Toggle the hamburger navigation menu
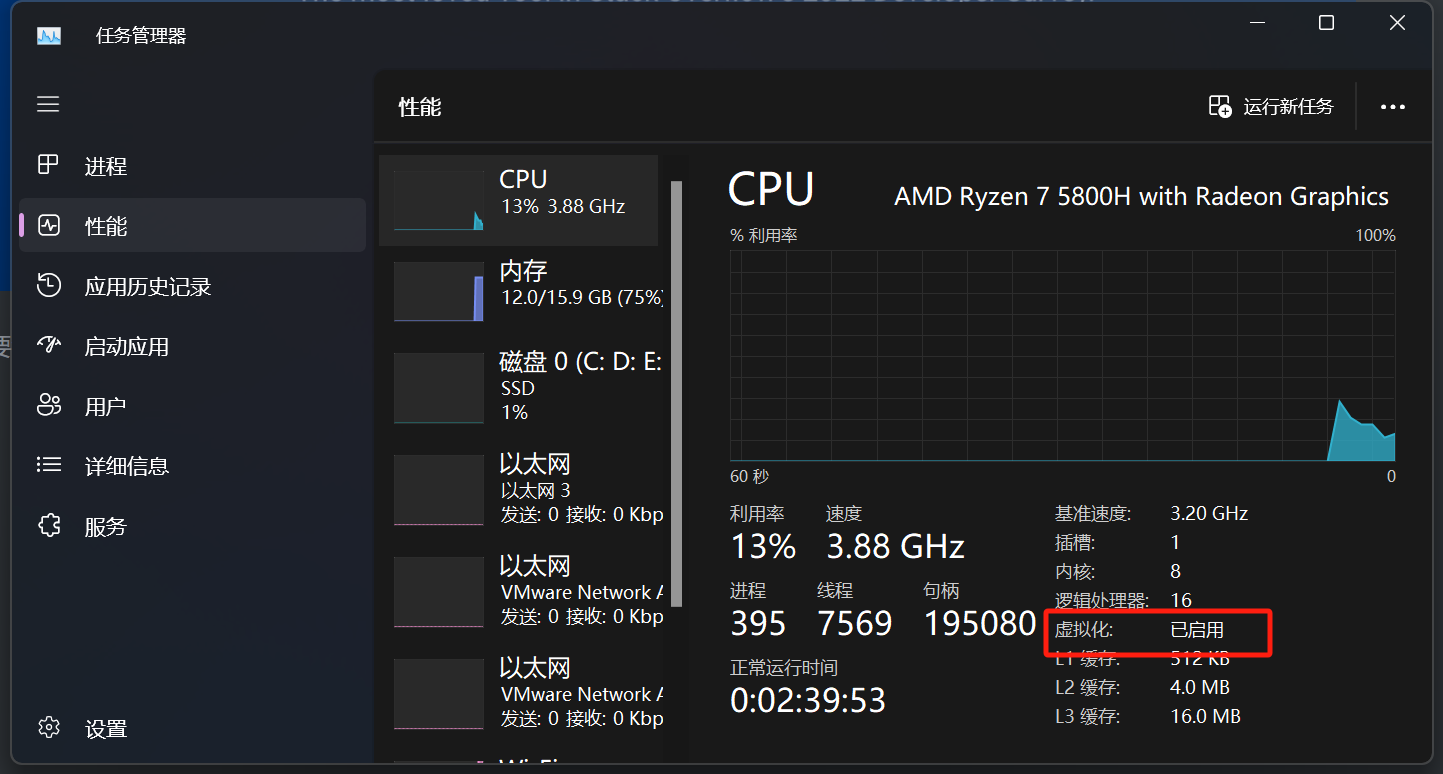Screen dimensions: 1443x774 (x=48, y=104)
